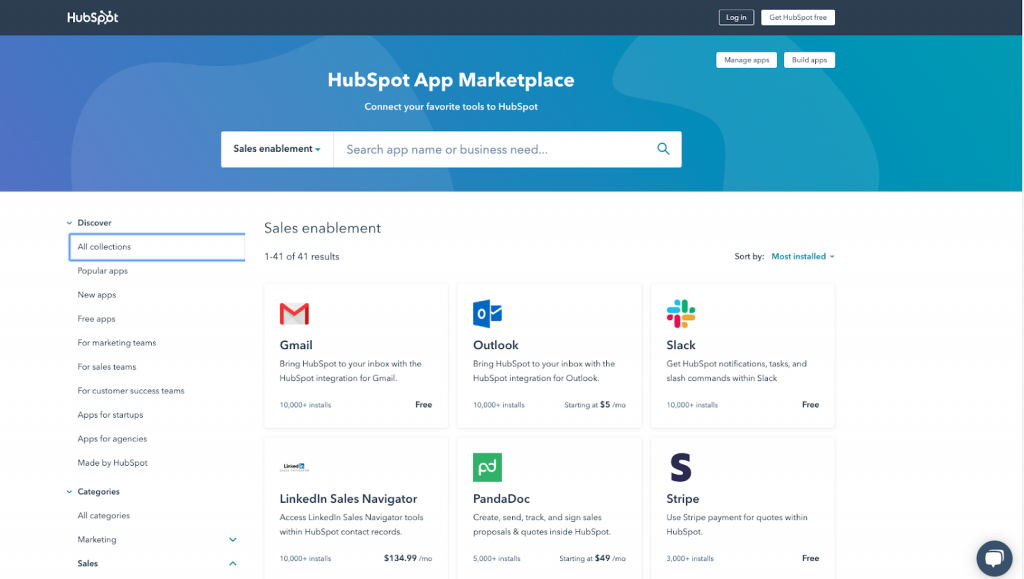
Task: Select All categories in sidebar
Action: coord(103,516)
